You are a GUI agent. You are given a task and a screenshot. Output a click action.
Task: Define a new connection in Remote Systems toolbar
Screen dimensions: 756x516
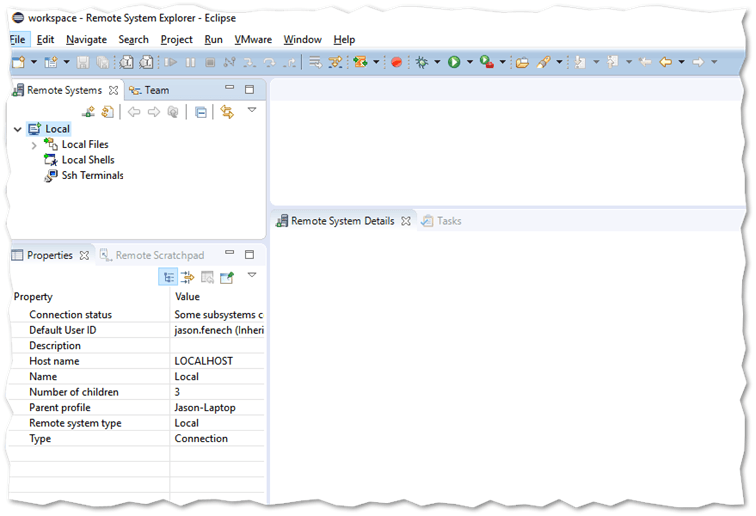(x=88, y=112)
